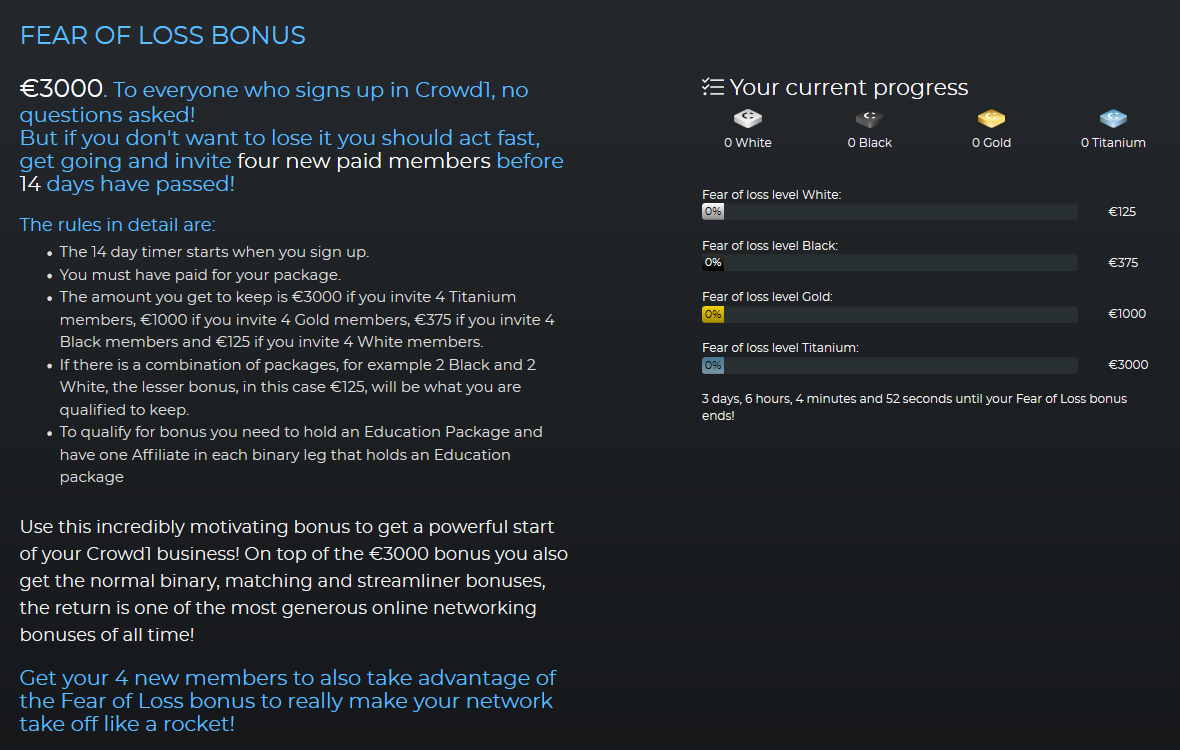The image size is (1180, 750).
Task: Click the checklist icon beside Your current progress
Action: (x=713, y=87)
